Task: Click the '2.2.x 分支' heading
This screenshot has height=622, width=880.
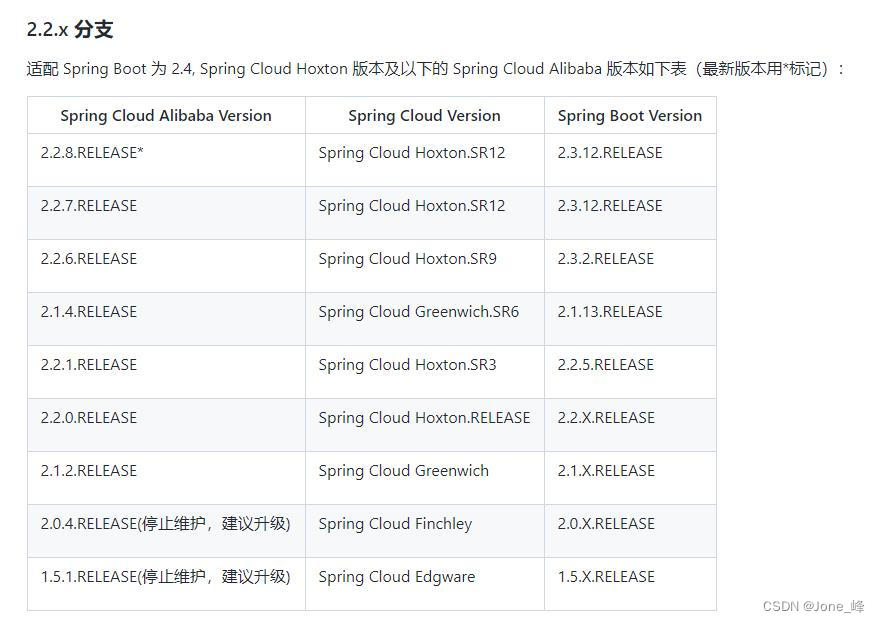Action: point(70,29)
